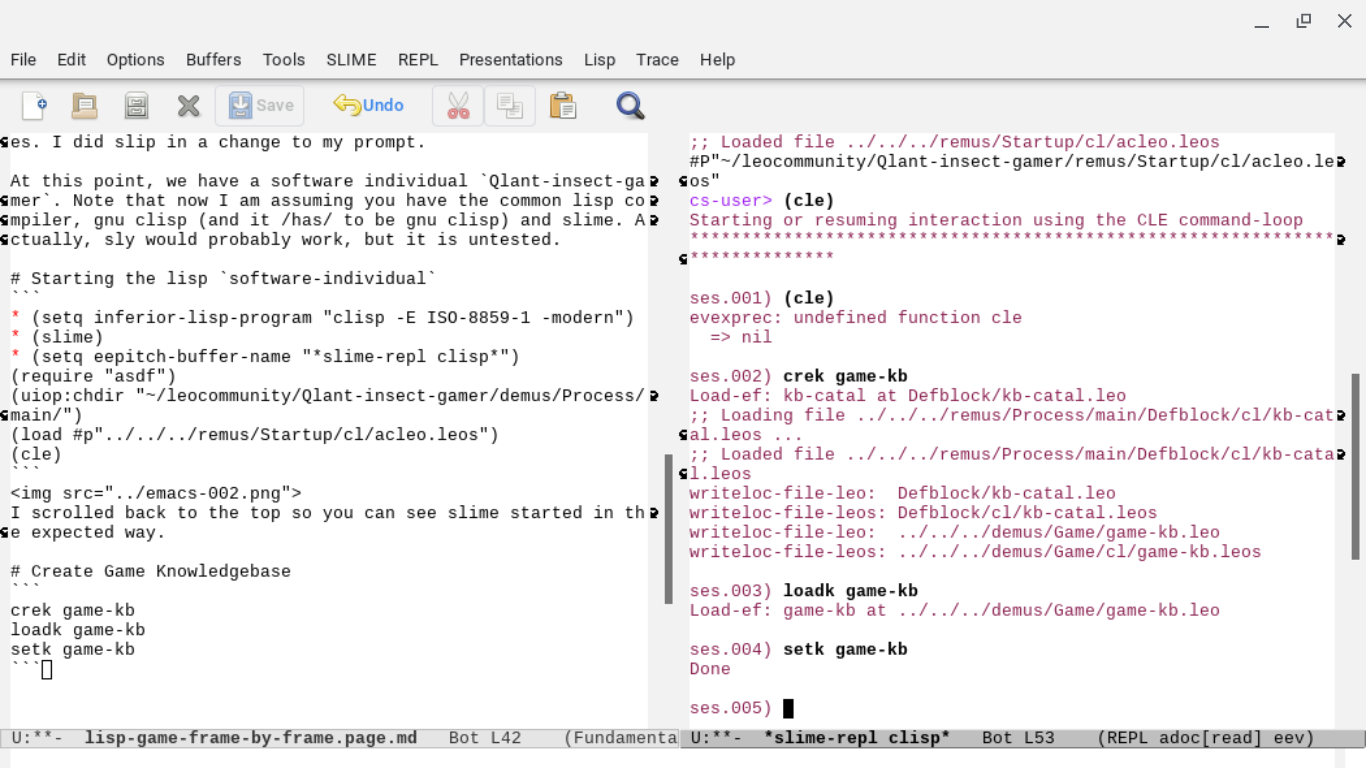Close the buffer with the X icon
Screen dimensions: 1366x768
[x=188, y=105]
